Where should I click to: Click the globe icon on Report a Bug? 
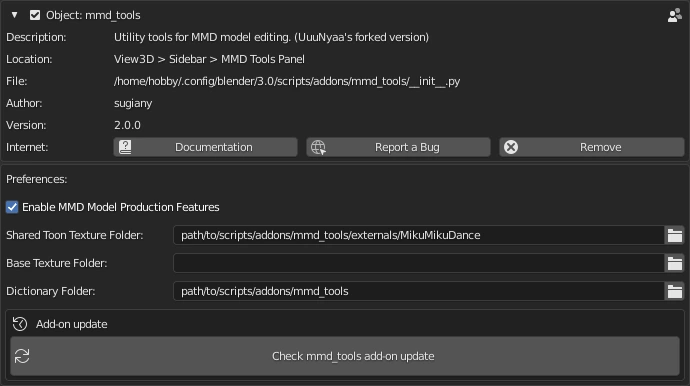click(x=318, y=147)
